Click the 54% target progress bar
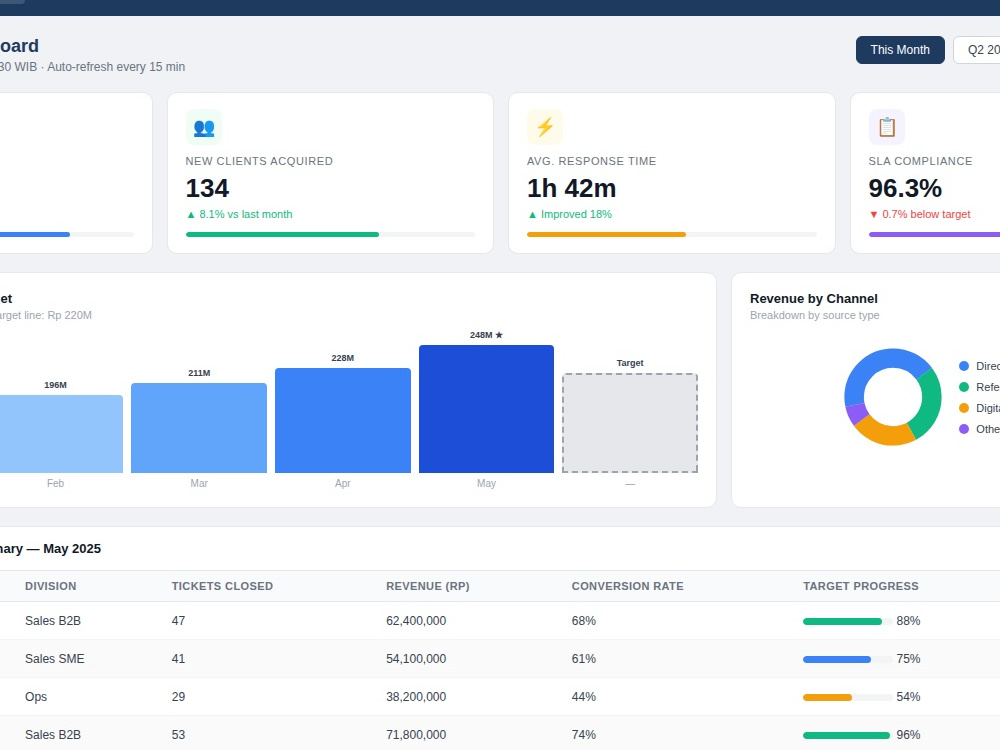This screenshot has width=1000, height=750. click(x=848, y=698)
